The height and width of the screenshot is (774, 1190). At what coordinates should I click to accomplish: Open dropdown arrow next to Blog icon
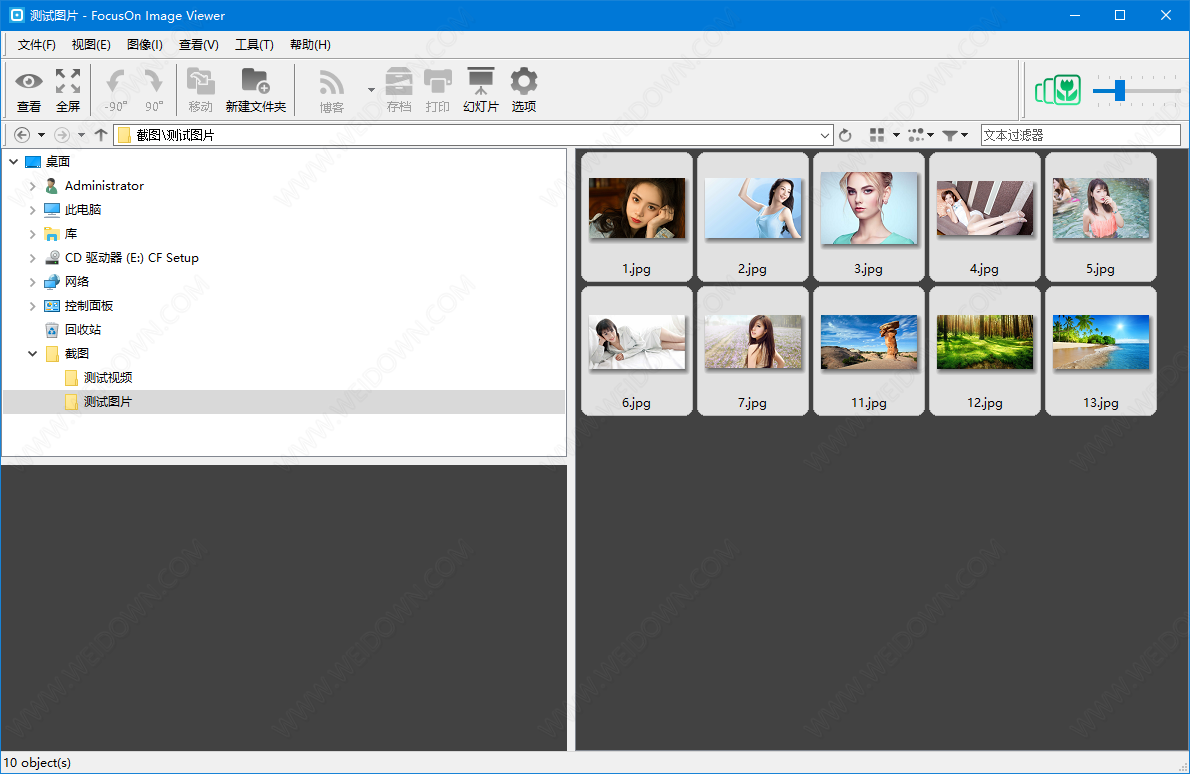(371, 90)
